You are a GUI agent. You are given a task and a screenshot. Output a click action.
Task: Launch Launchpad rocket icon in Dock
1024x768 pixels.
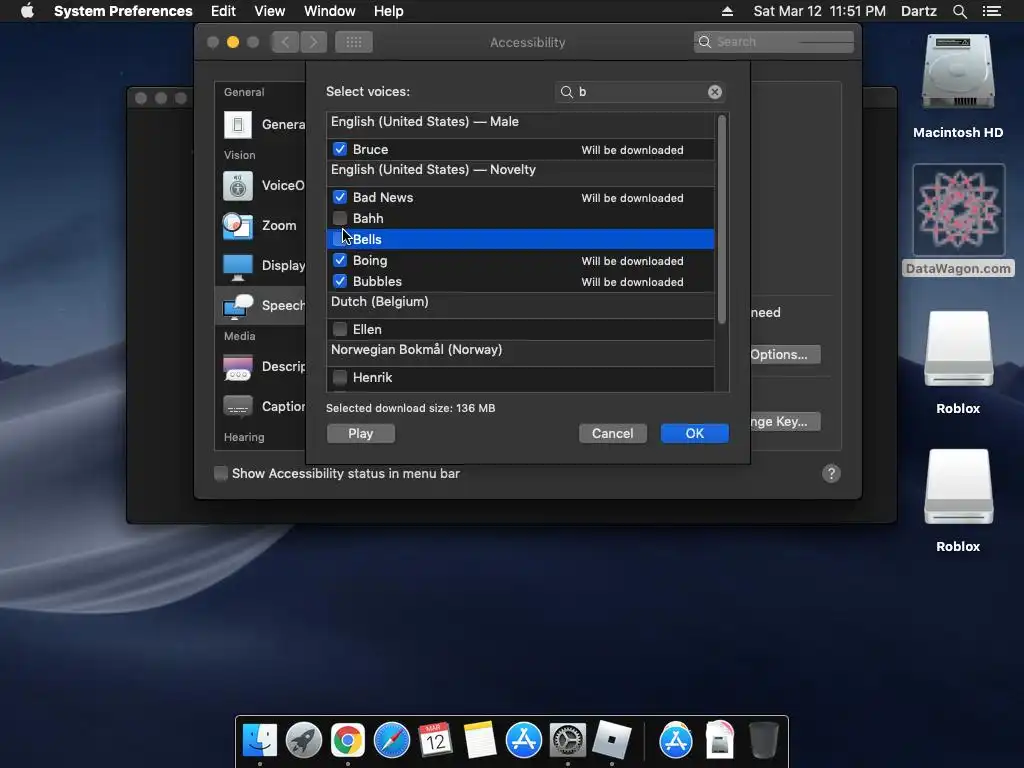(x=304, y=741)
